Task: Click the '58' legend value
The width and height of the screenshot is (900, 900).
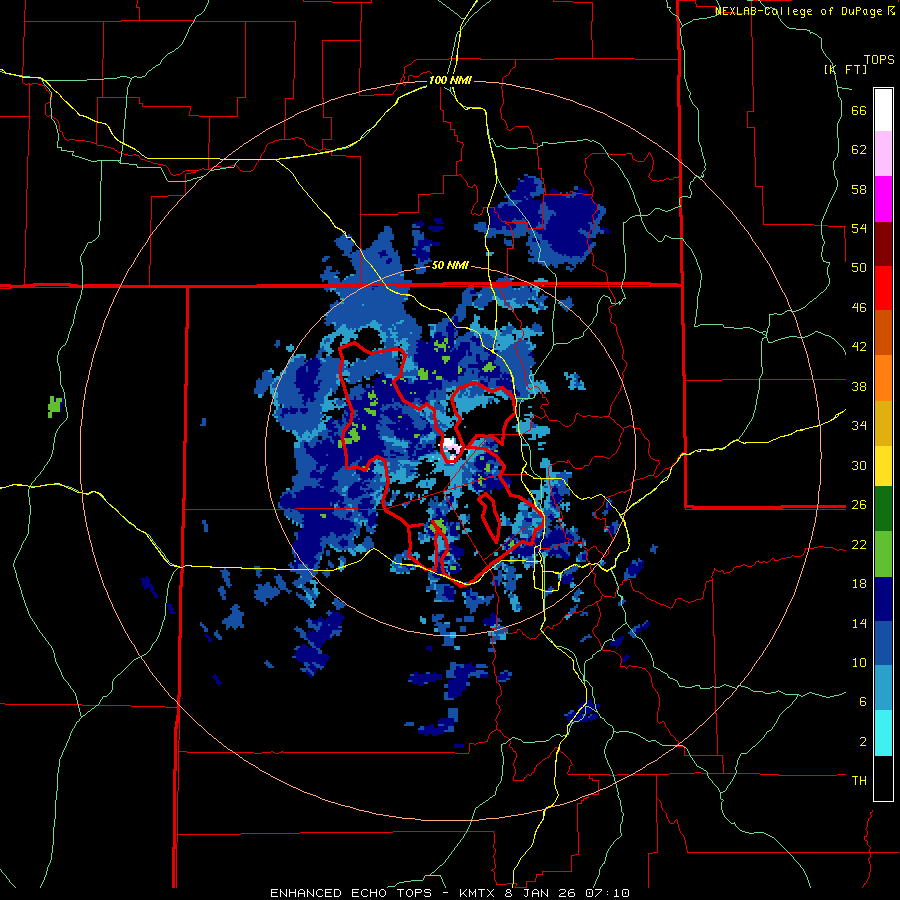Action: [859, 189]
